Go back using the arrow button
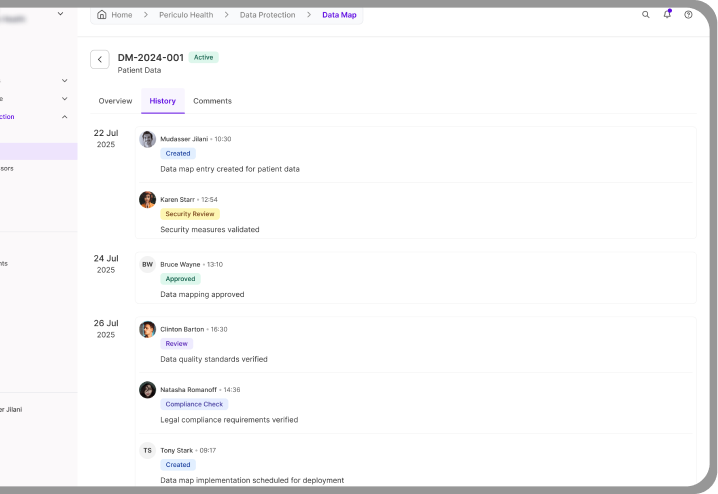 coord(100,60)
